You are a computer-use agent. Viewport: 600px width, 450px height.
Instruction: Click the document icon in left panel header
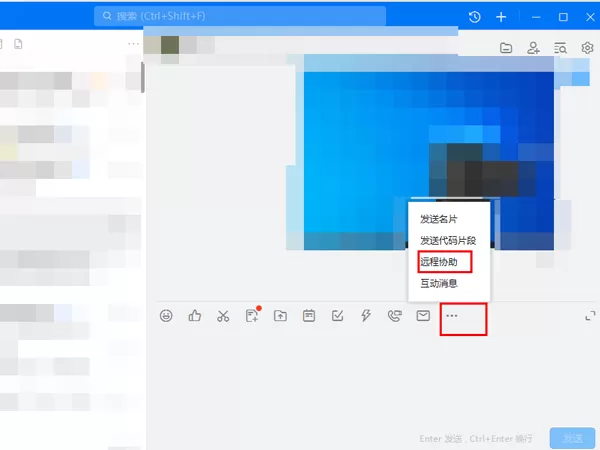click(18, 44)
